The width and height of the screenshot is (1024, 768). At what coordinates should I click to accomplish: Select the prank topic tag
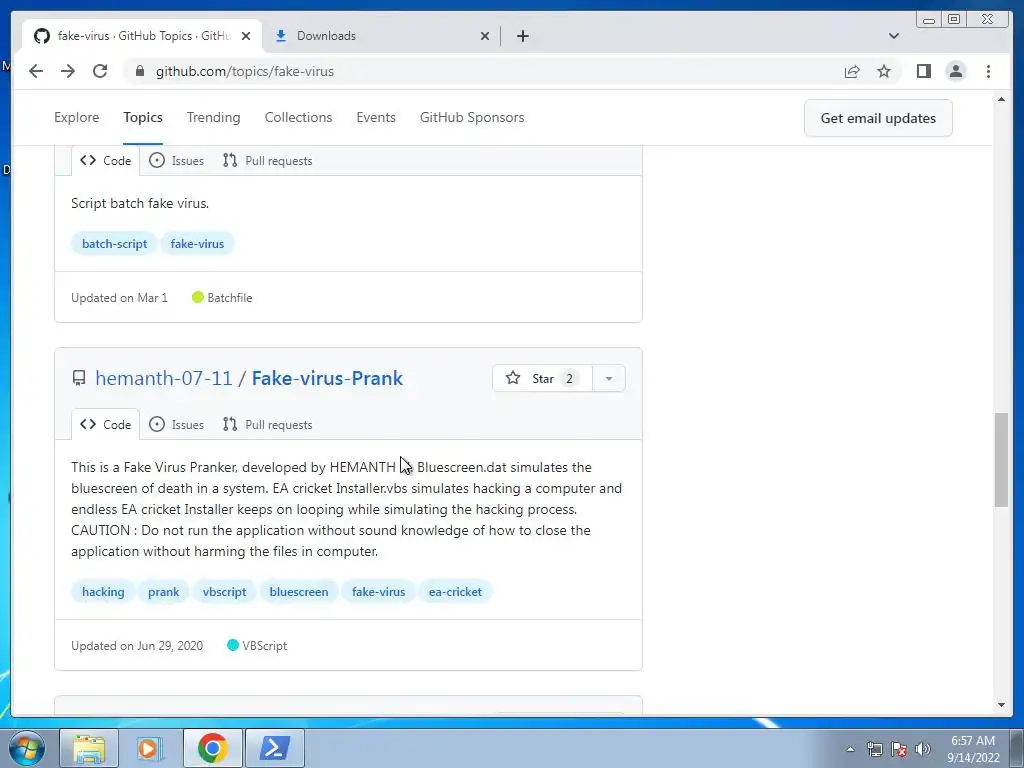coord(163,592)
